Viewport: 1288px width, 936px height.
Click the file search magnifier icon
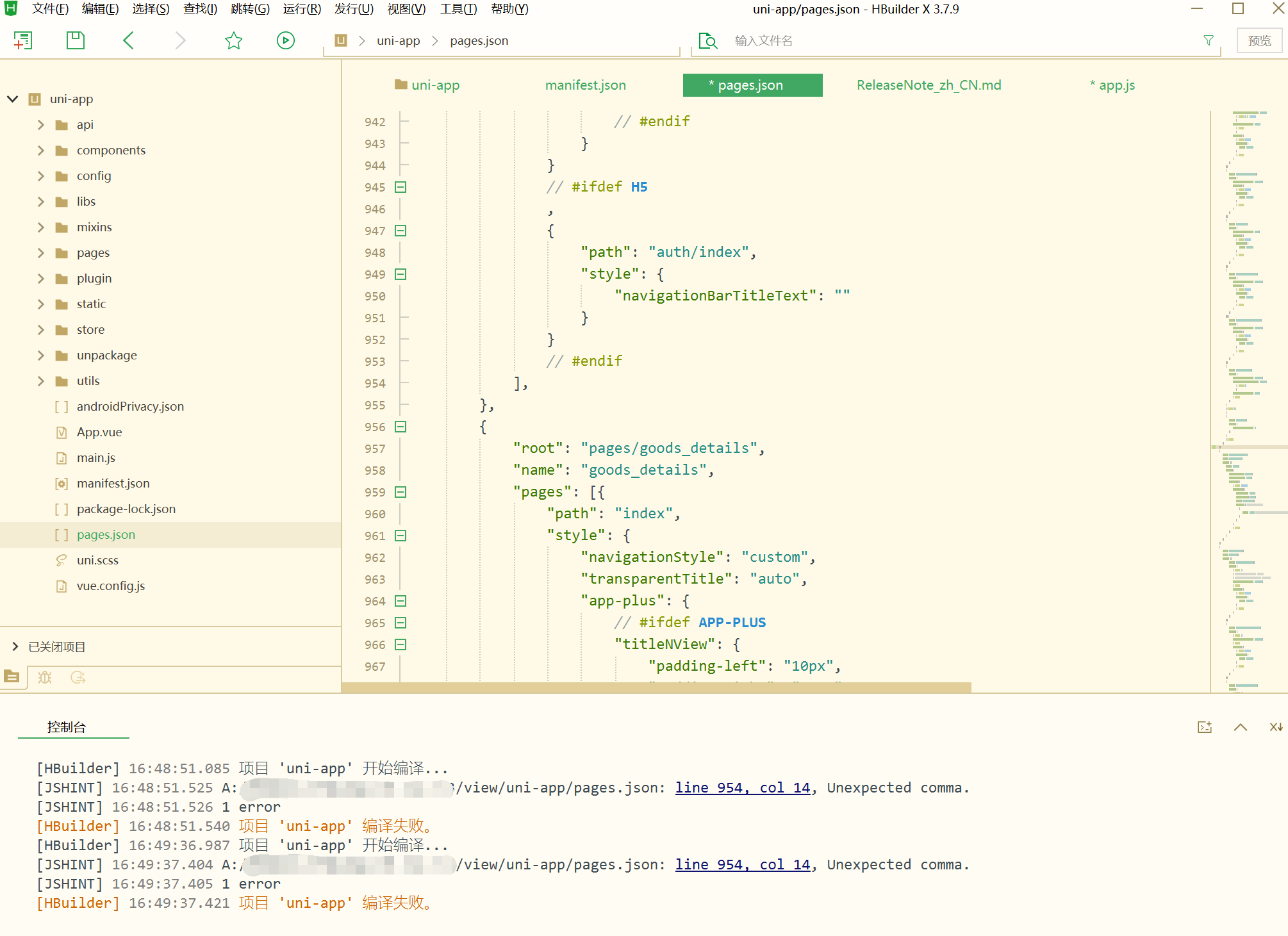click(708, 41)
